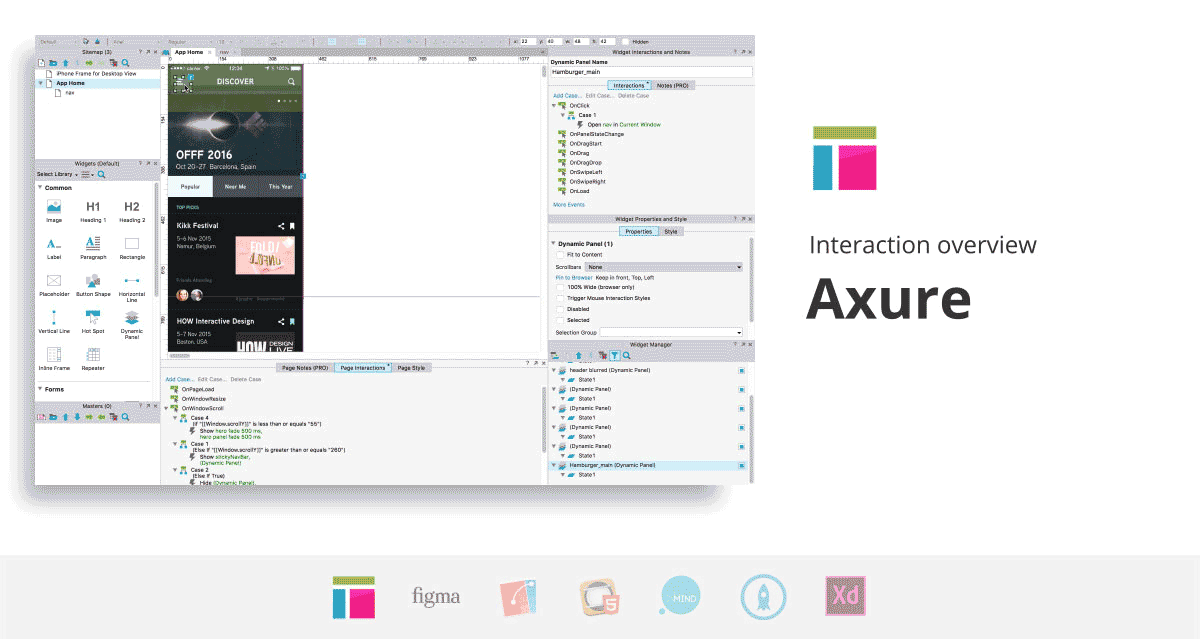Click the Widget Manager filter funnel icon

pos(615,355)
